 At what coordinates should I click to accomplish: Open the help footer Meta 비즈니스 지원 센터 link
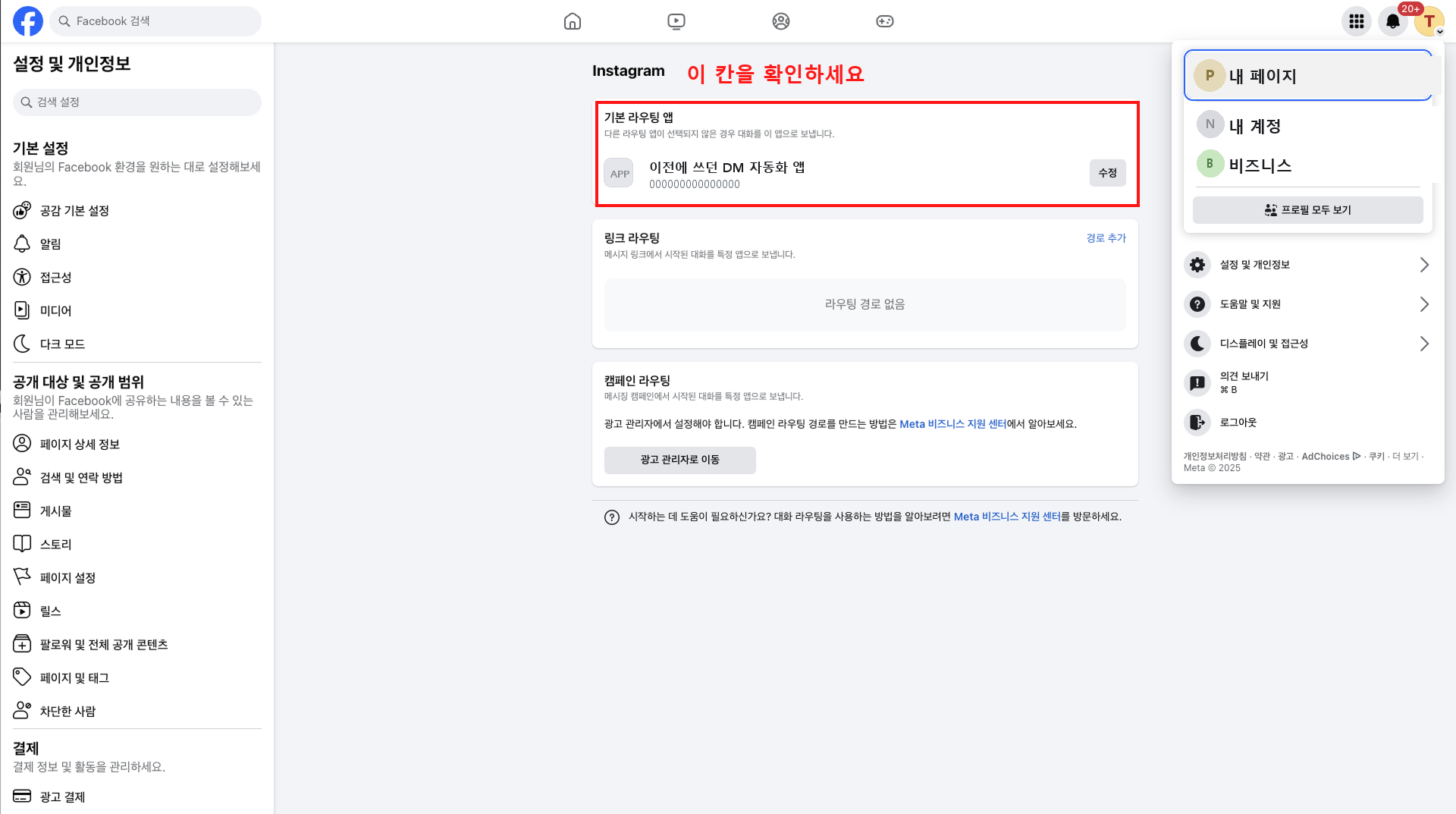[1007, 517]
